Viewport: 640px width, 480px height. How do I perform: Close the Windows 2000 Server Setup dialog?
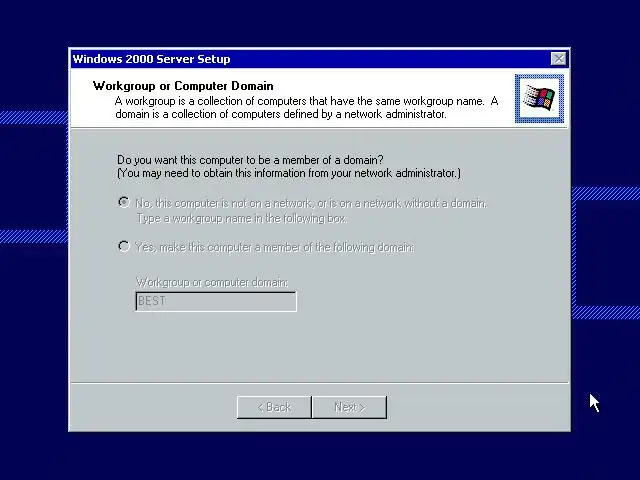pos(558,59)
